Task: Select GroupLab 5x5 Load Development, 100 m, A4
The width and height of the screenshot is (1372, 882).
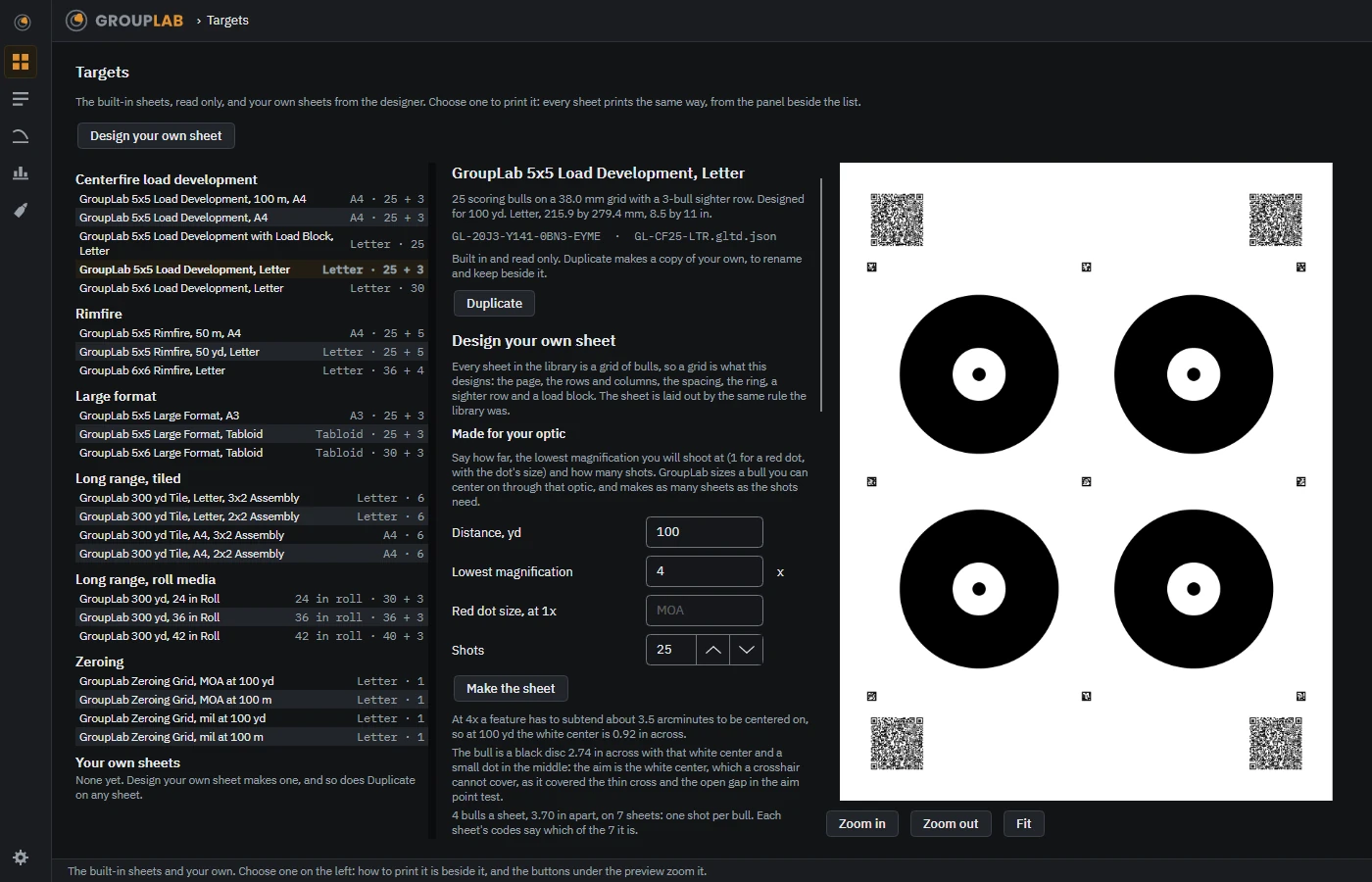Action: 252,199
